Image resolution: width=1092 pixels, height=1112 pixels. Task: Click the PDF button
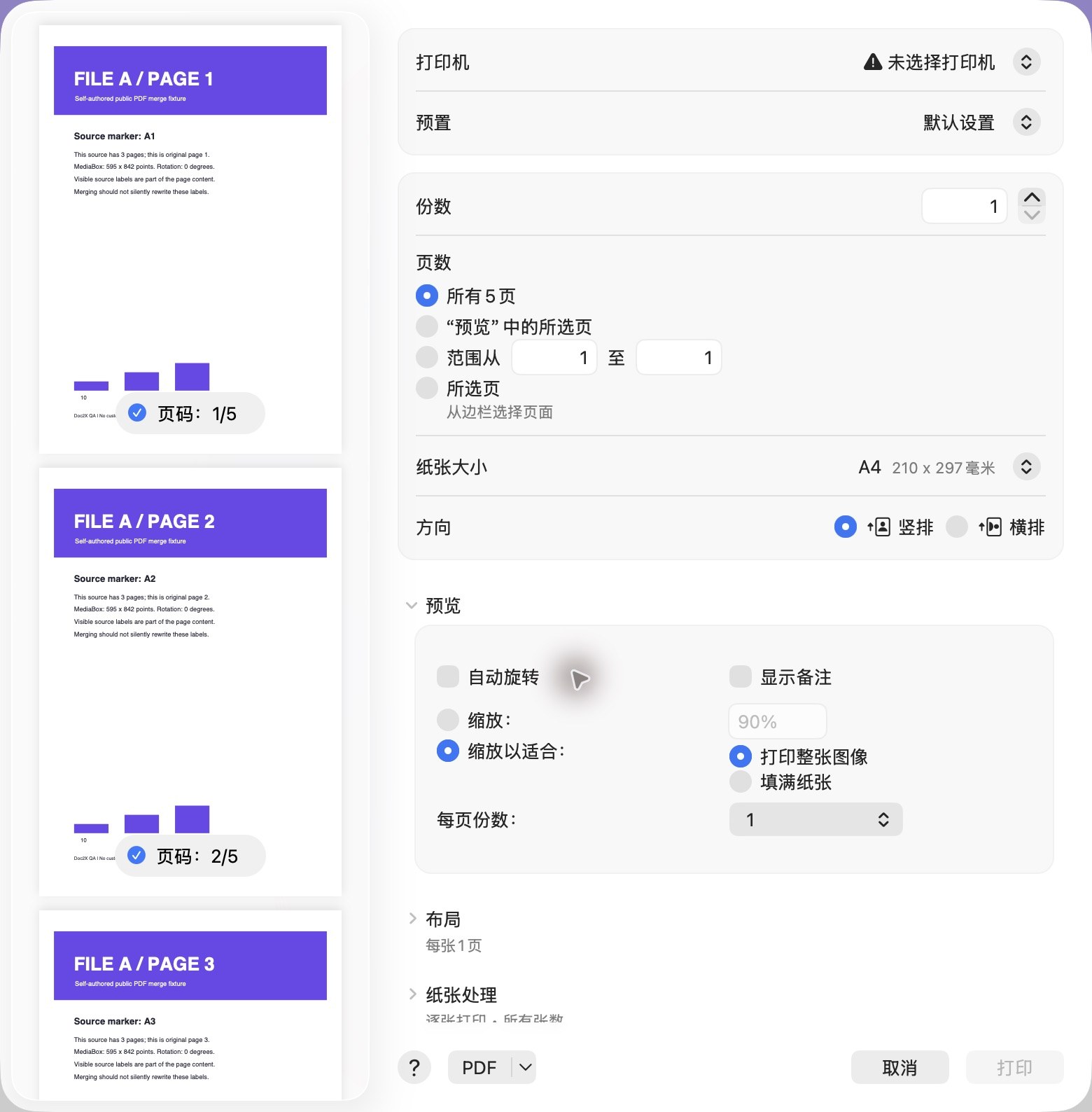coord(479,1067)
